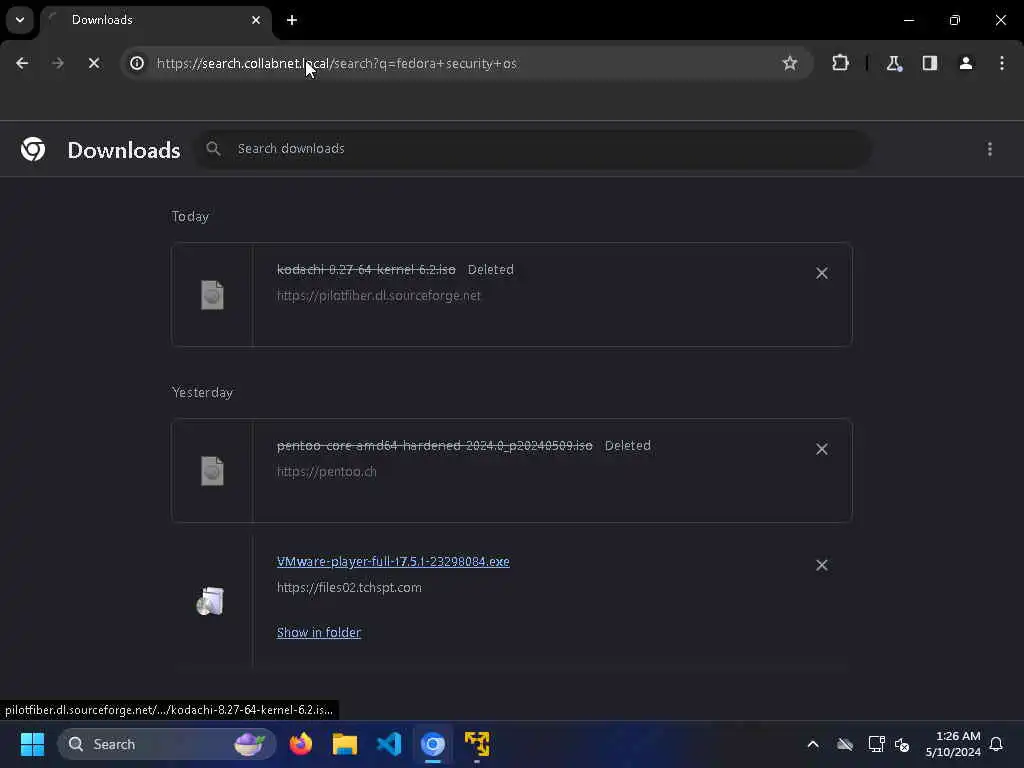This screenshot has height=768, width=1024.
Task: Open Chrome Labs flask icon
Action: (894, 63)
